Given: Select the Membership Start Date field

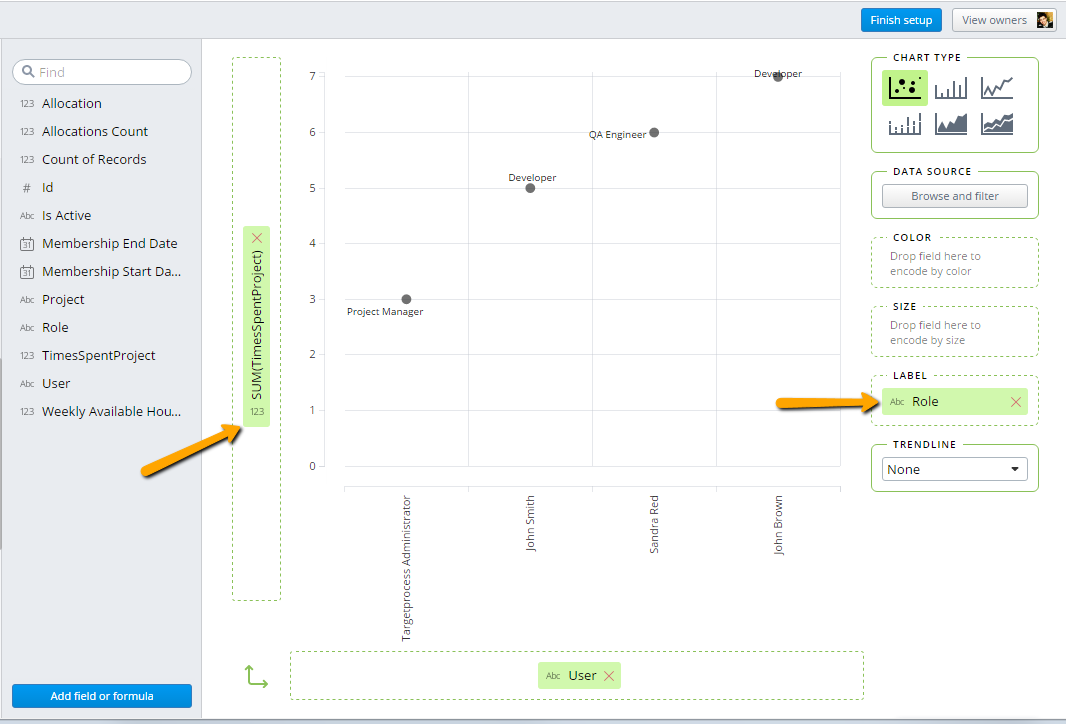Looking at the screenshot, I should (111, 271).
